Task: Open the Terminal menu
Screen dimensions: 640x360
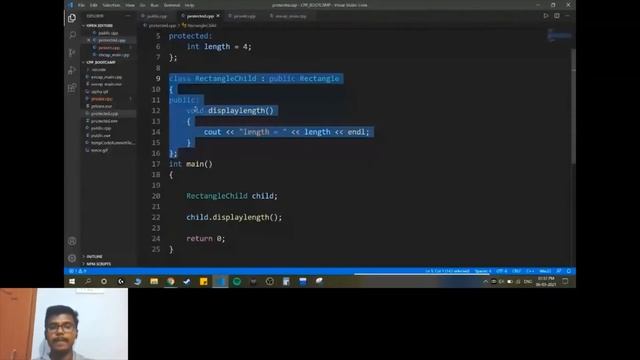Action: (171, 5)
